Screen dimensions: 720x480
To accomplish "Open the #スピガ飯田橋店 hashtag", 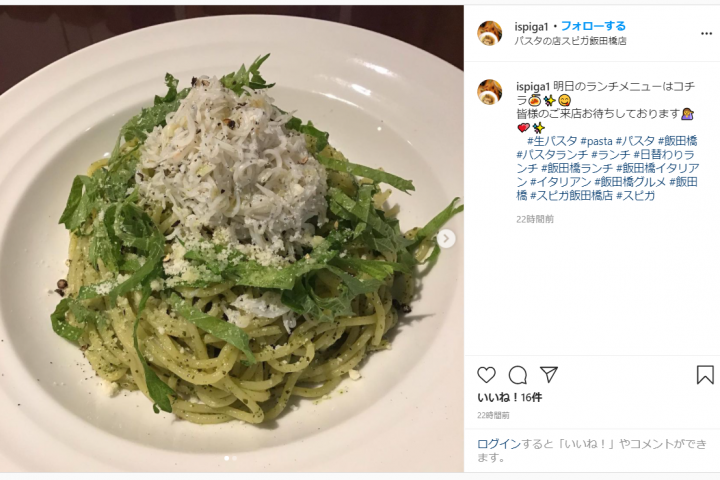I will [572, 196].
